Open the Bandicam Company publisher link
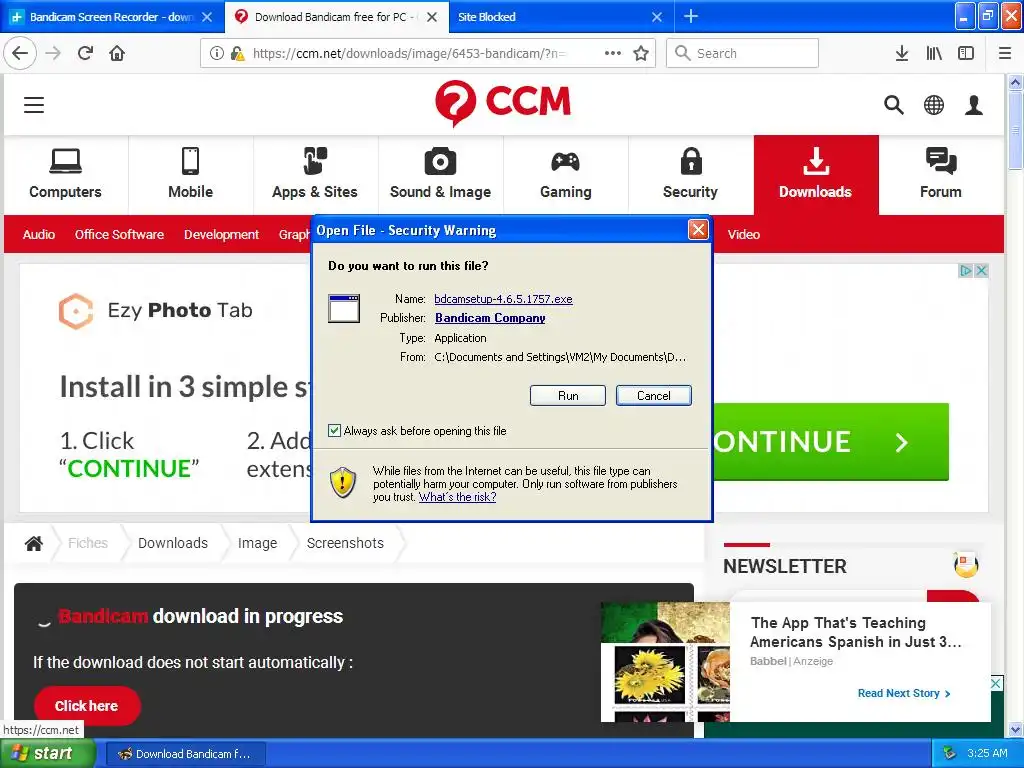1024x768 pixels. point(490,318)
